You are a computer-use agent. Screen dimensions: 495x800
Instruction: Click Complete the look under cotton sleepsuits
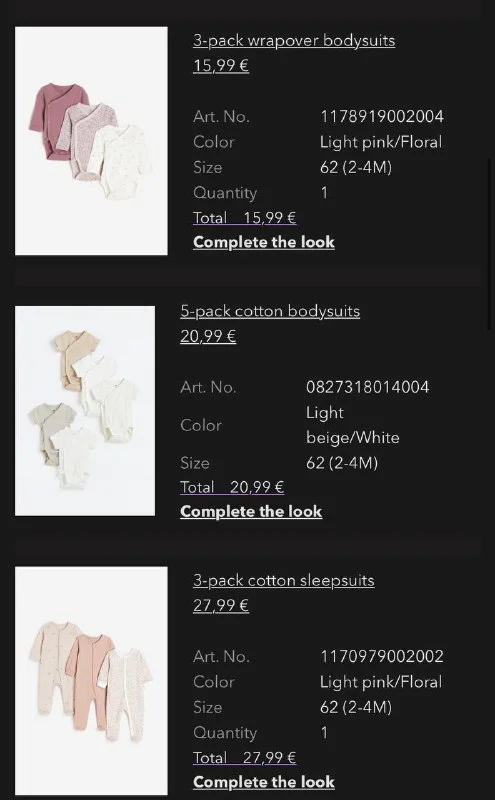264,782
